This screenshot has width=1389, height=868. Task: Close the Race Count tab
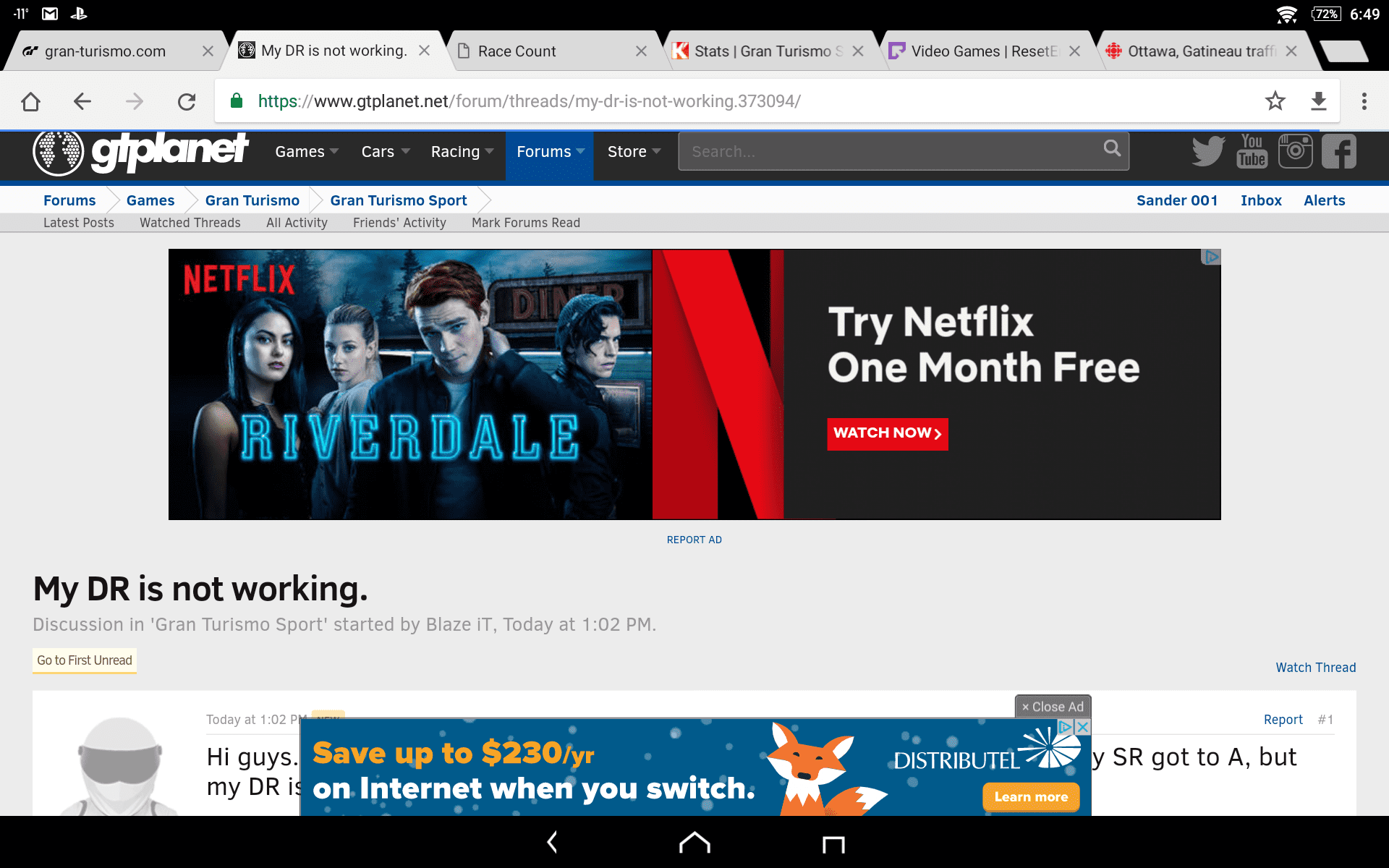[641, 51]
